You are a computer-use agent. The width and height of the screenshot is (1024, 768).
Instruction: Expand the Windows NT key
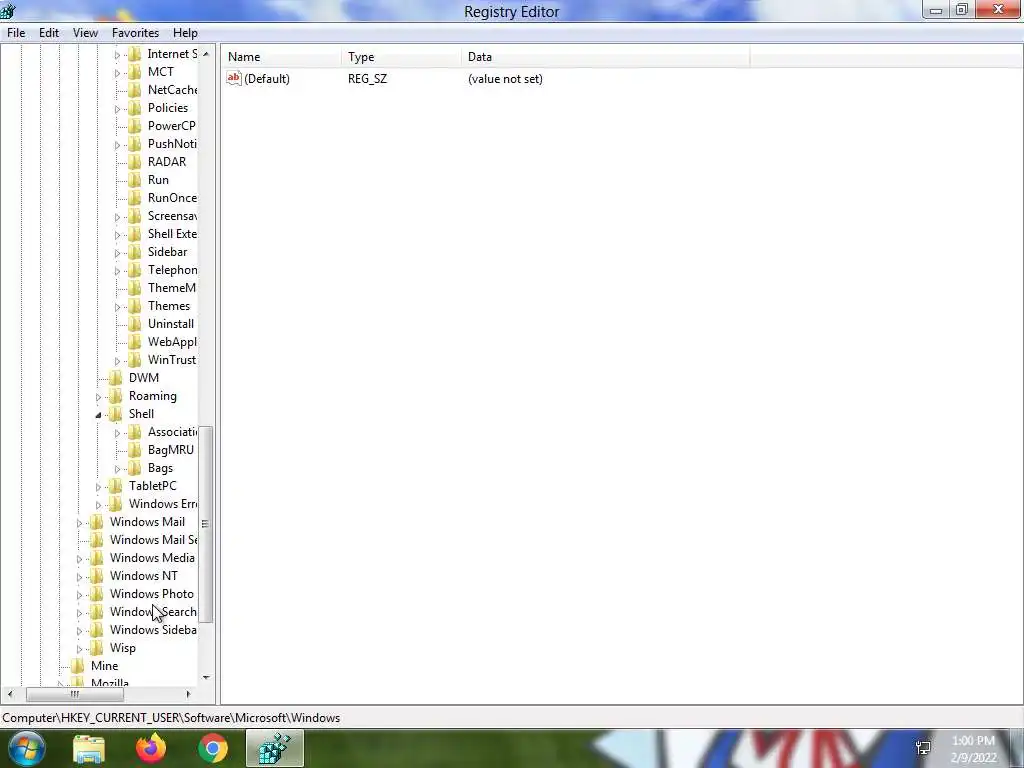[x=79, y=577]
